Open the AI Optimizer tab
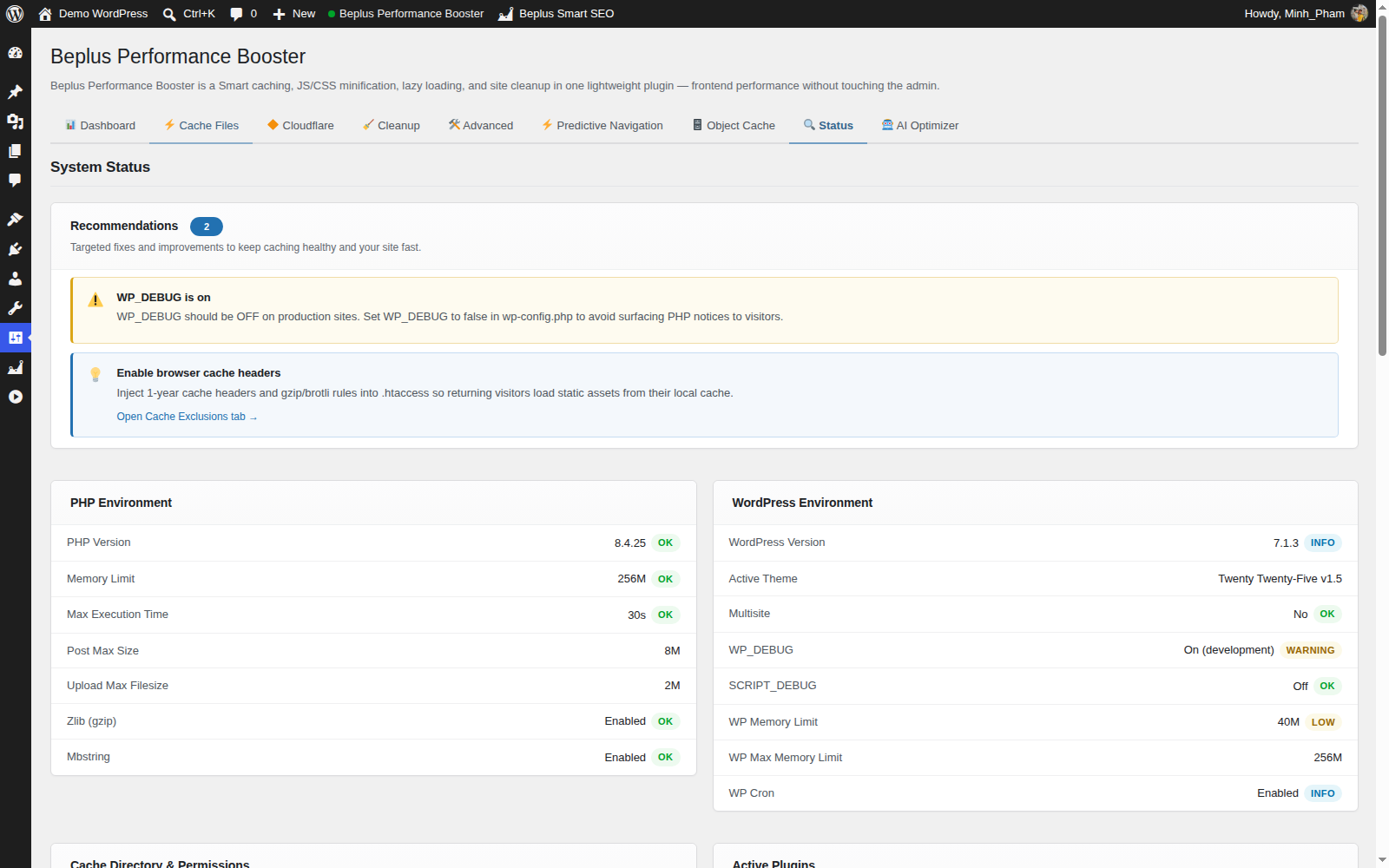The width and height of the screenshot is (1389, 868). coord(920,126)
